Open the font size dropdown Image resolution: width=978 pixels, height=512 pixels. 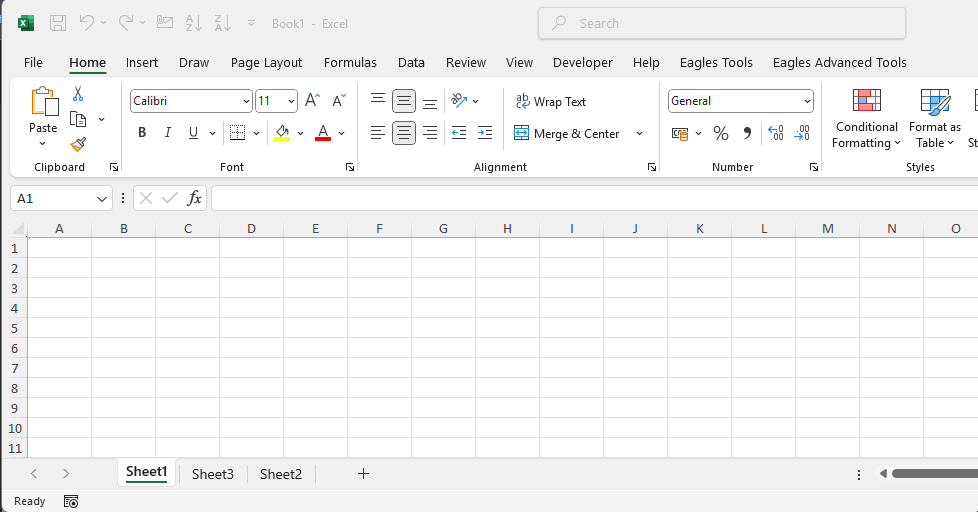coord(291,101)
